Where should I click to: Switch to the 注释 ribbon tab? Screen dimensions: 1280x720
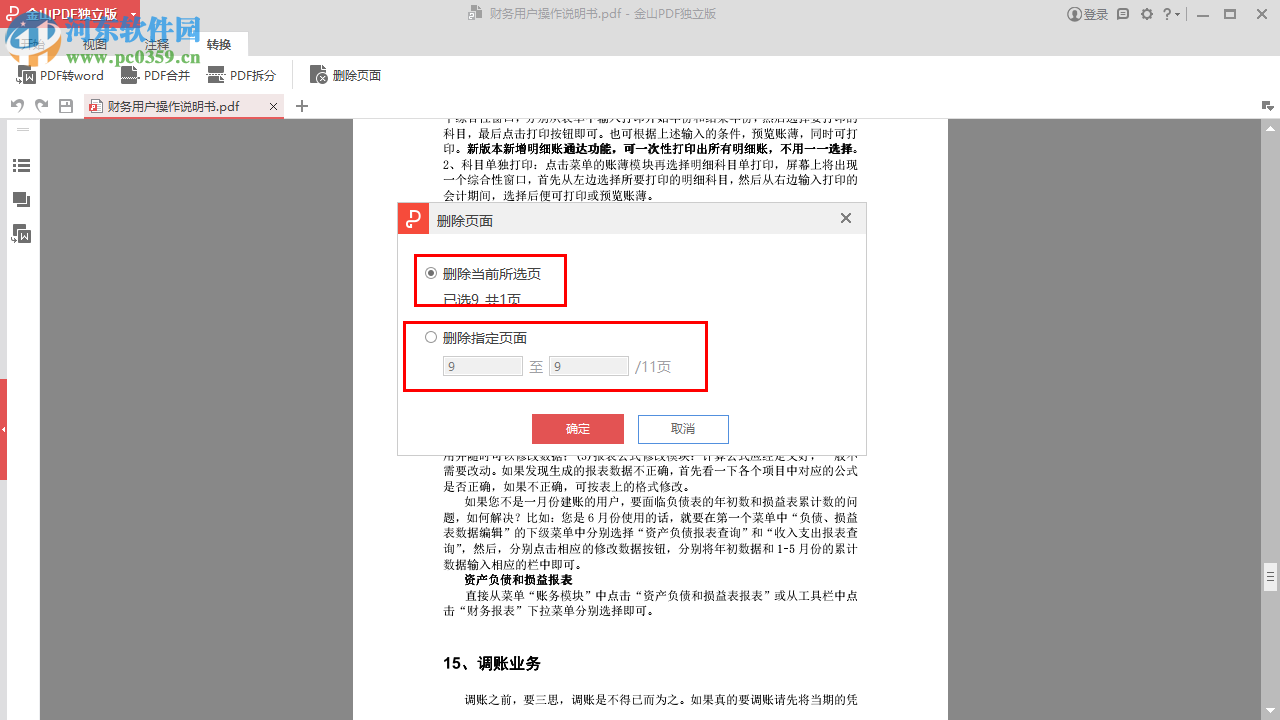click(156, 44)
